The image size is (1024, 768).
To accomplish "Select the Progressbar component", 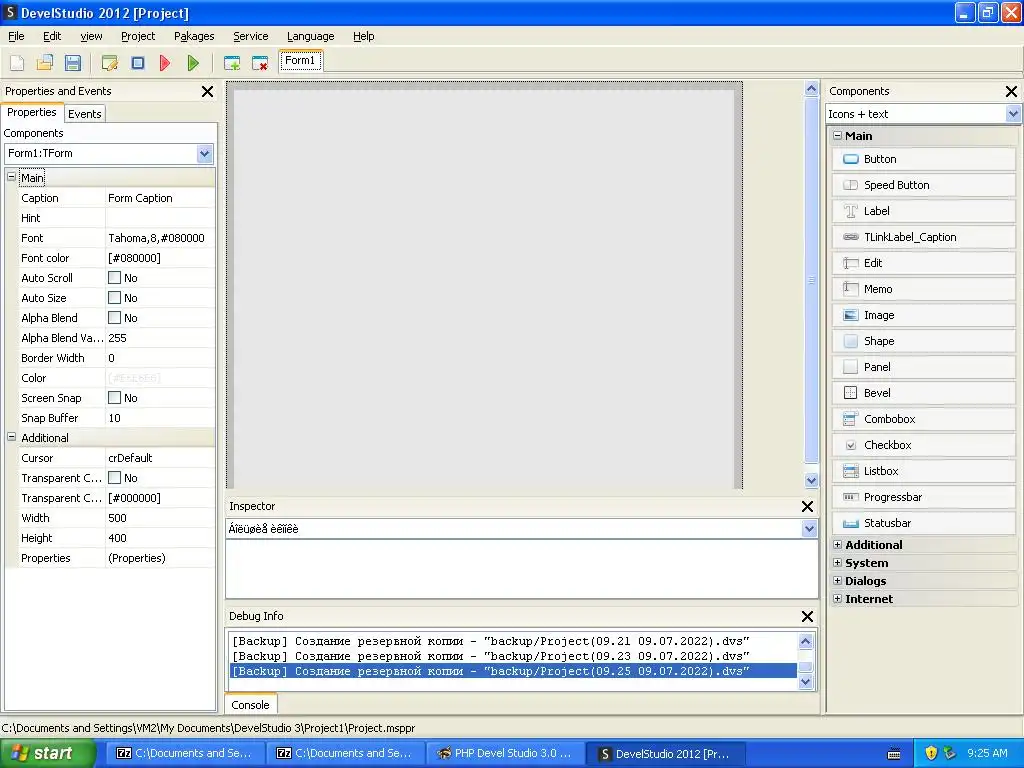I will point(923,497).
